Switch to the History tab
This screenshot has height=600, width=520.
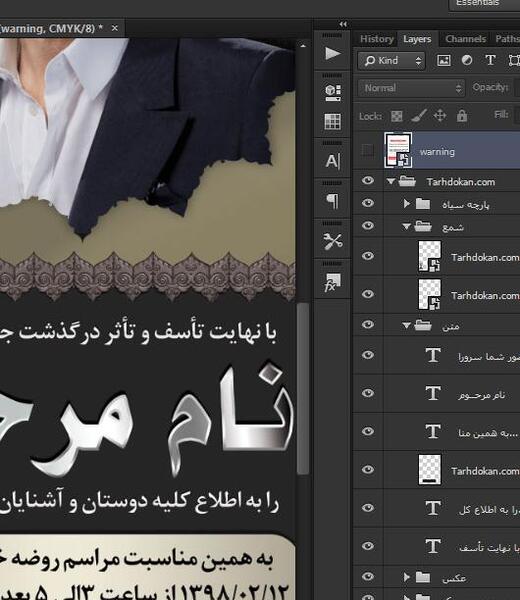coord(377,39)
